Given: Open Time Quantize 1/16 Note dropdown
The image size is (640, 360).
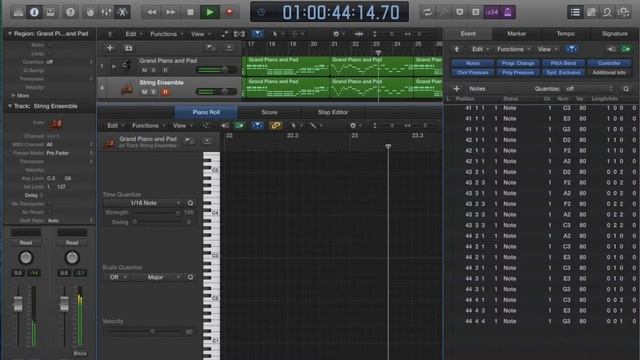Looking at the screenshot, I should tap(143, 203).
